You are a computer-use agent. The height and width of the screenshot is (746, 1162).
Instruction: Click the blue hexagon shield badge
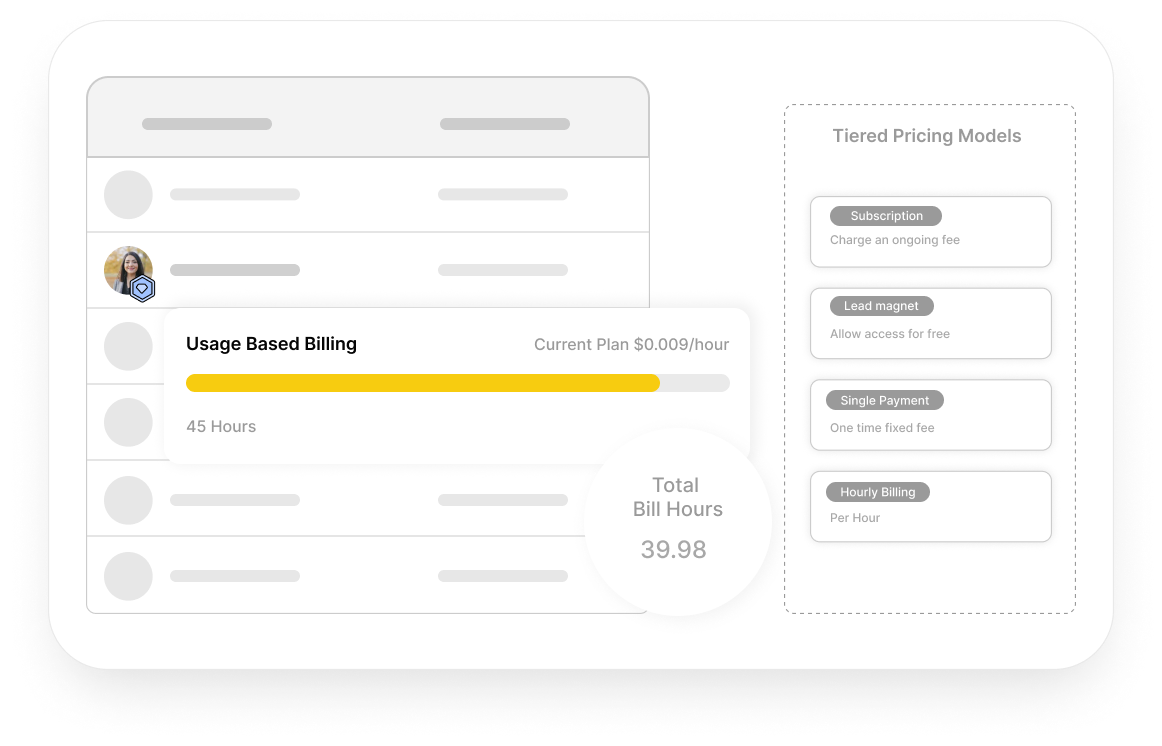tap(143, 289)
